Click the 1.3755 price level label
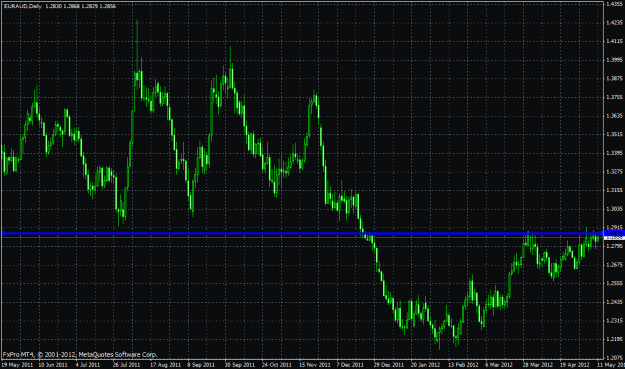The height and width of the screenshot is (369, 625). pos(614,97)
